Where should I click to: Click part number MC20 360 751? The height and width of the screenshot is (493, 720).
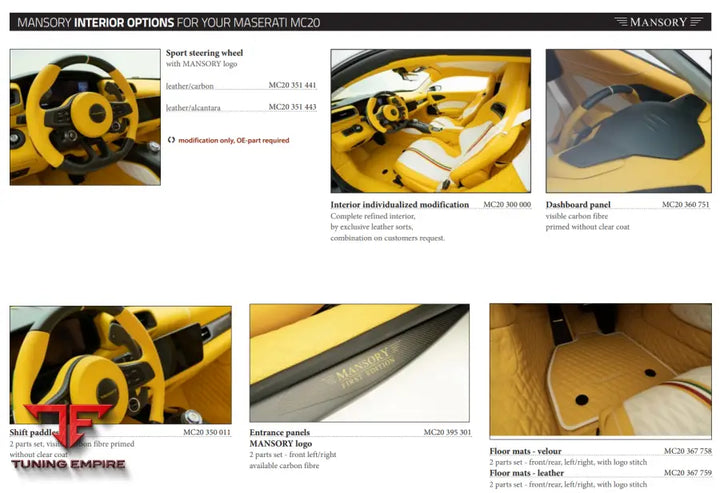click(x=686, y=204)
